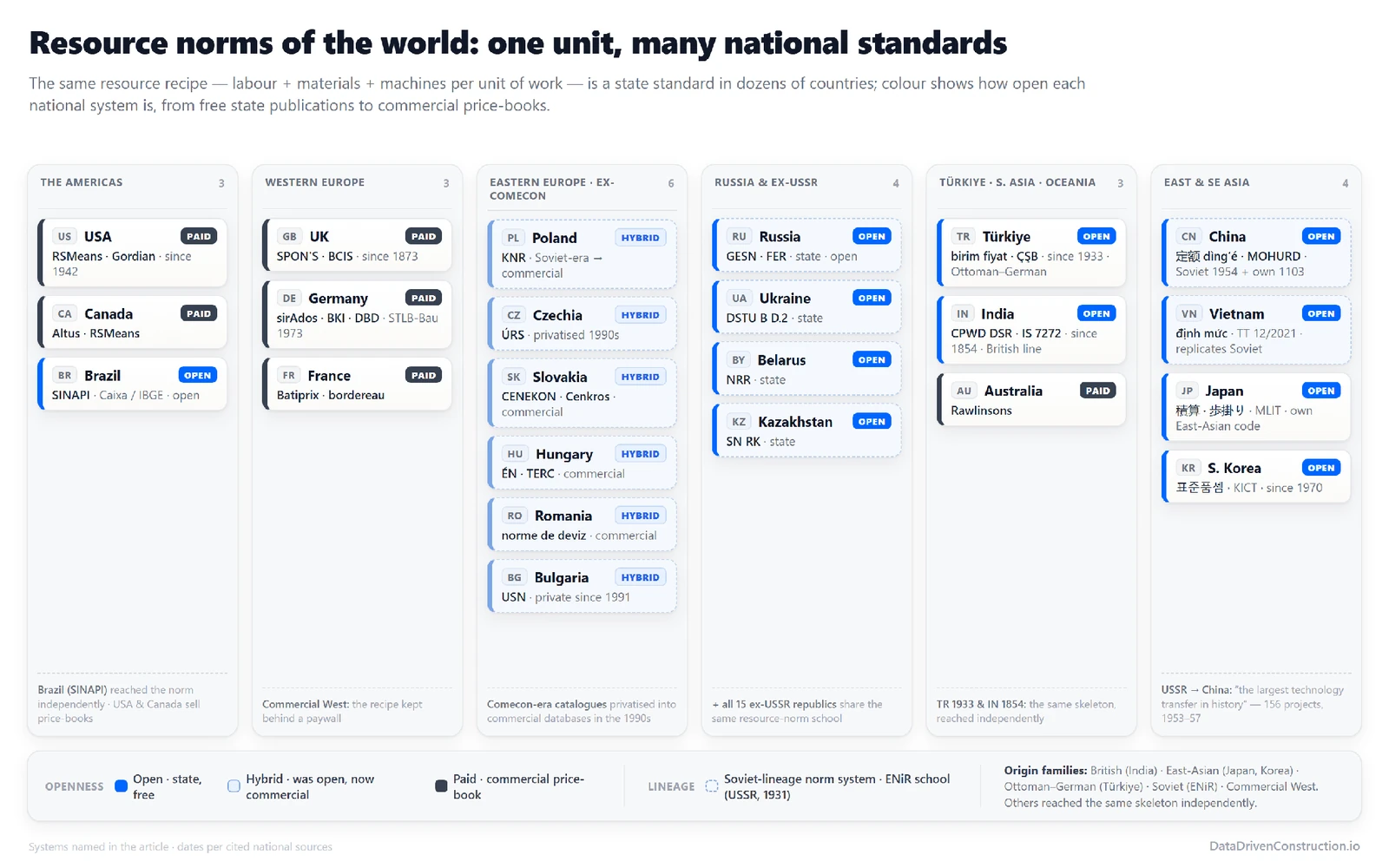Click the light Hybrid legend swatch

234,786
